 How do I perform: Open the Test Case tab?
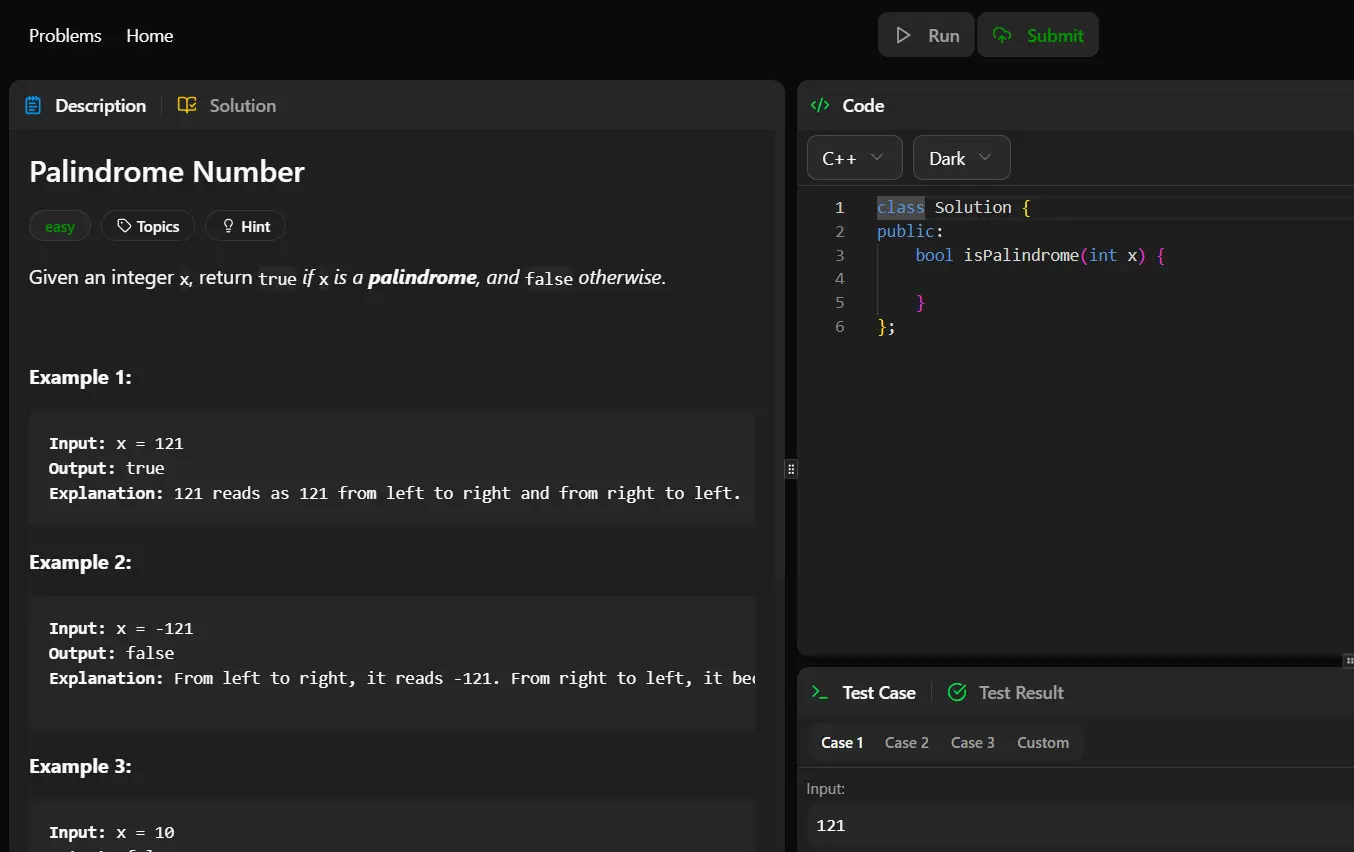click(864, 692)
